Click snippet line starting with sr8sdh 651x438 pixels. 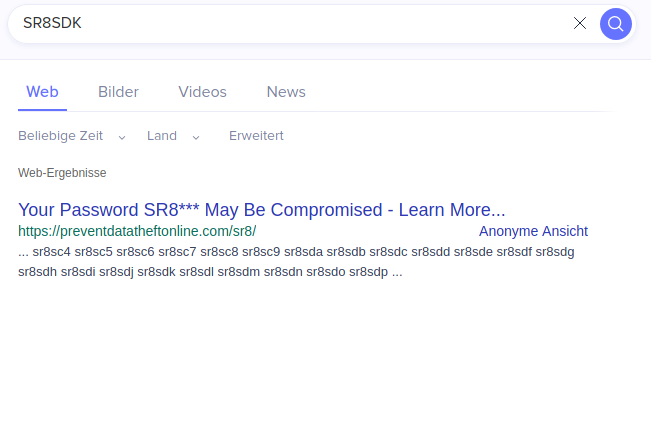click(x=210, y=271)
